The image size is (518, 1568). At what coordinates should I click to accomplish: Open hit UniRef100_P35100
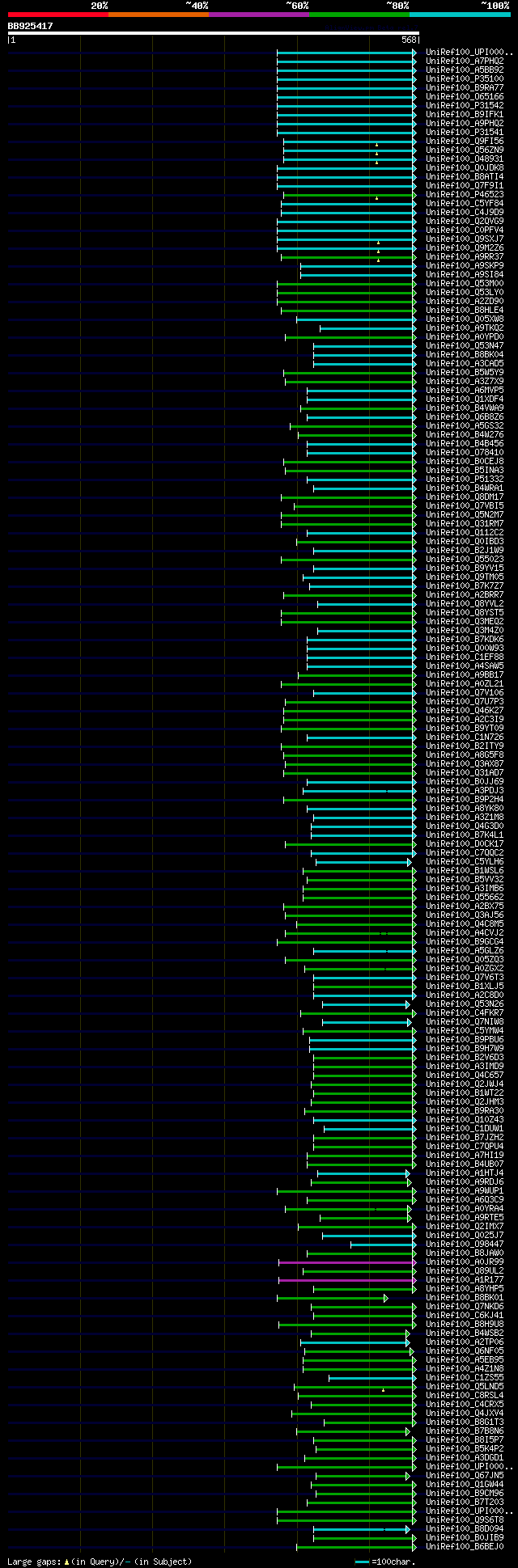465,78
